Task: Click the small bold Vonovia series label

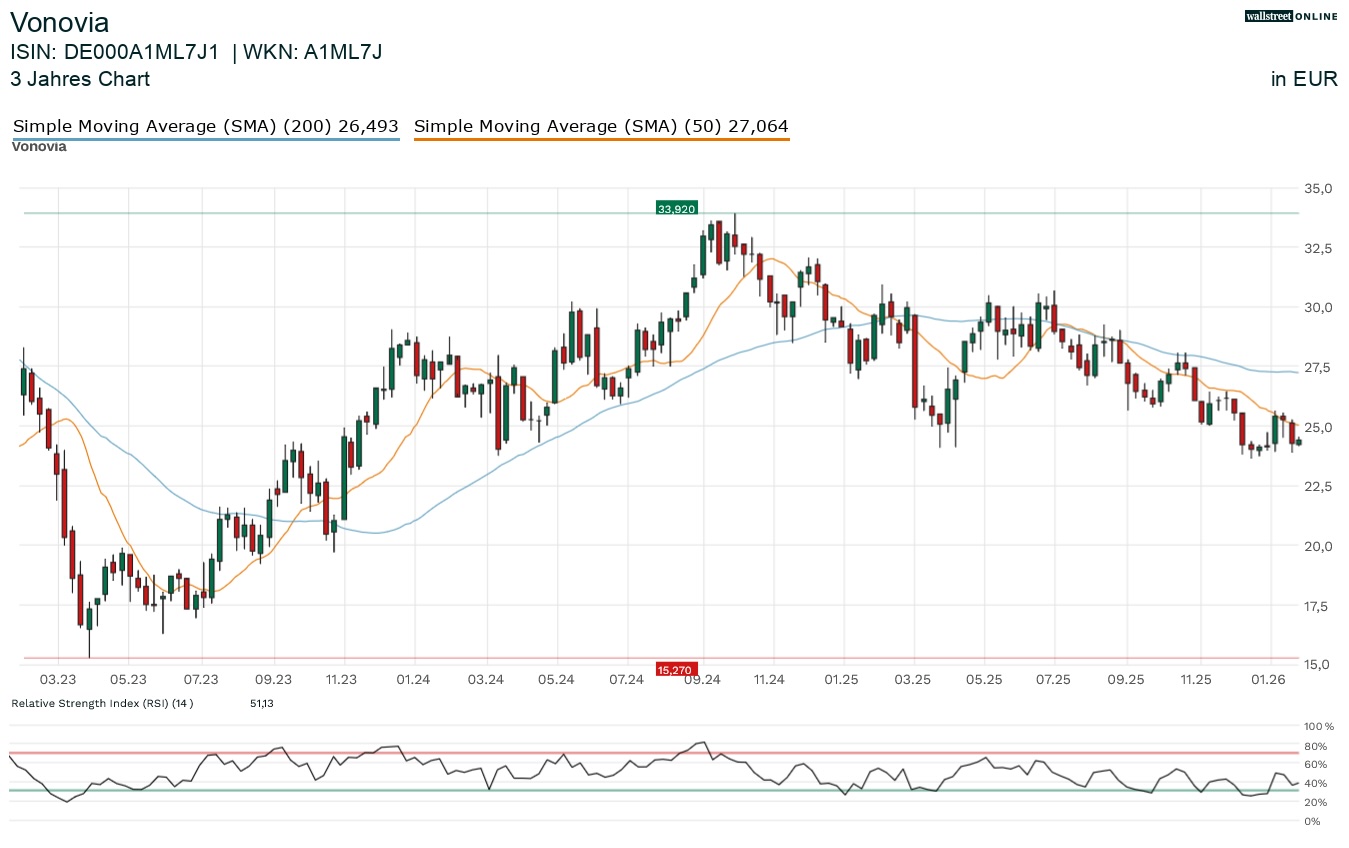Action: pos(39,147)
